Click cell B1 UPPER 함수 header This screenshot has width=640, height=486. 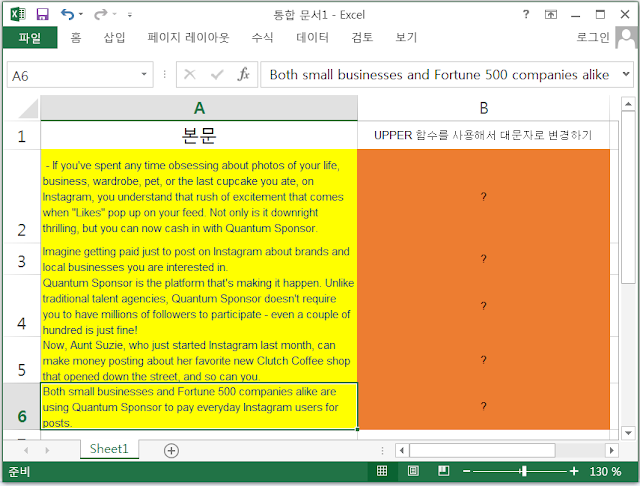tap(484, 135)
